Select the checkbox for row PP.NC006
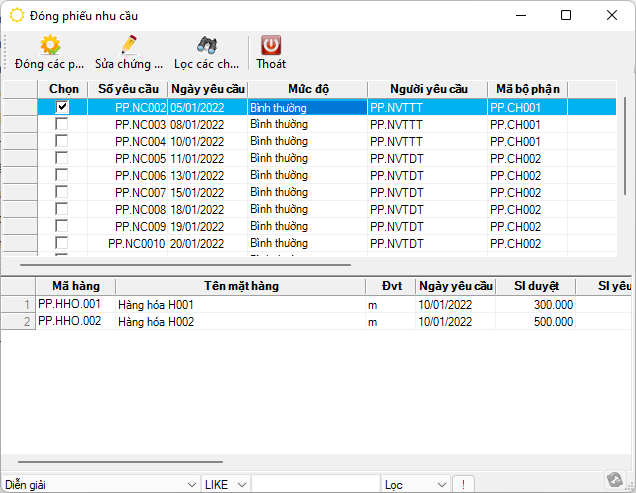 (62, 175)
